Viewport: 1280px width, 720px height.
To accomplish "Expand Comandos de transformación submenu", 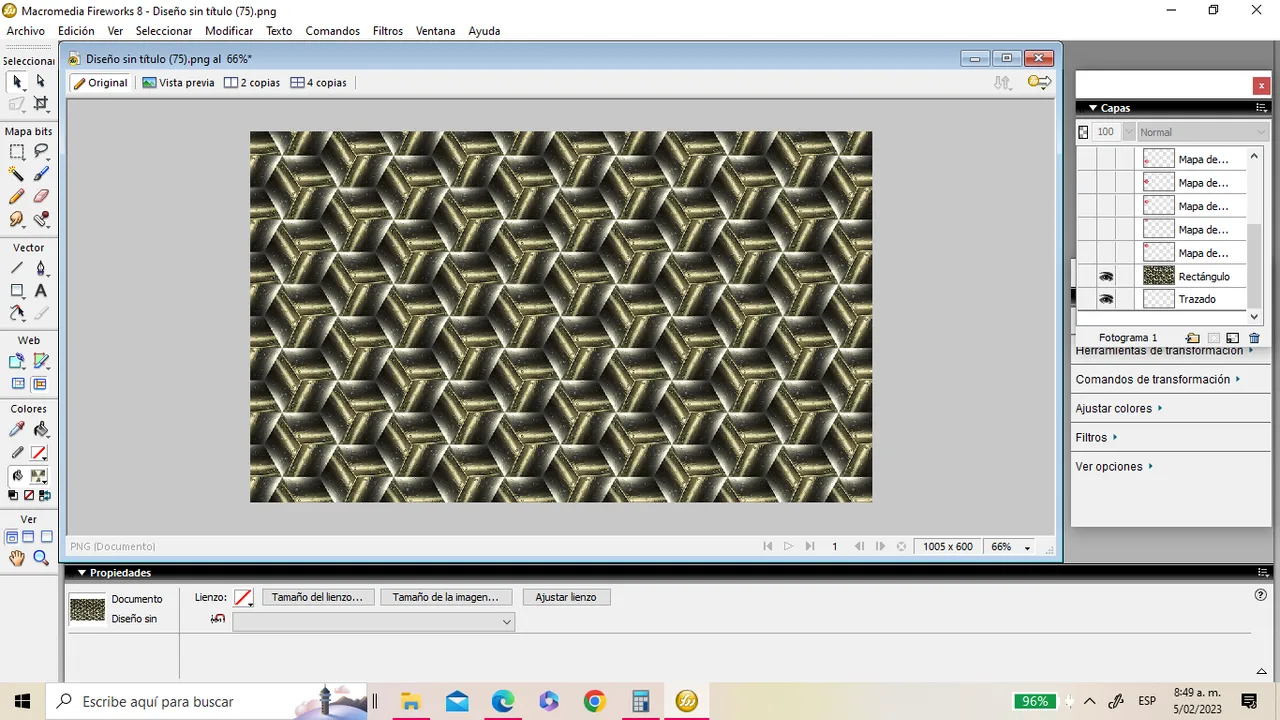I will tap(1158, 379).
